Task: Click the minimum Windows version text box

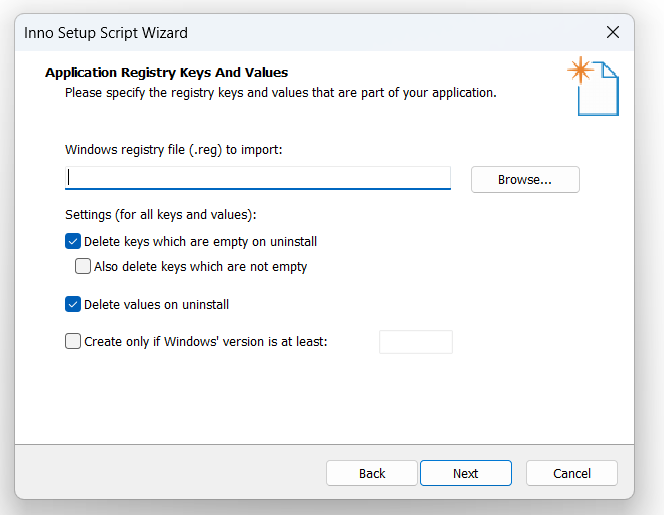Action: (x=416, y=342)
